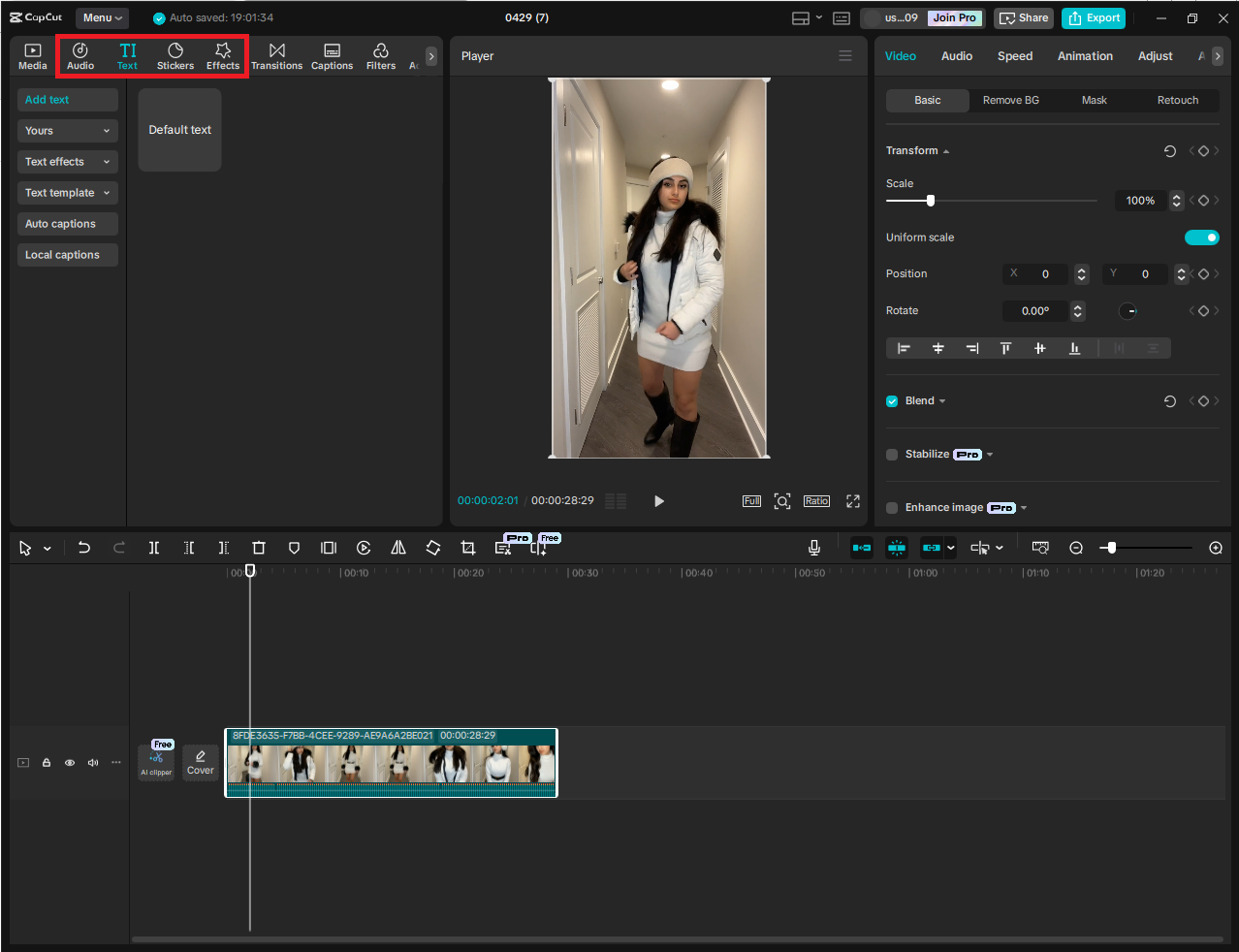Viewport: 1239px width, 952px height.
Task: Delete the selected clip with trash icon
Action: point(259,548)
